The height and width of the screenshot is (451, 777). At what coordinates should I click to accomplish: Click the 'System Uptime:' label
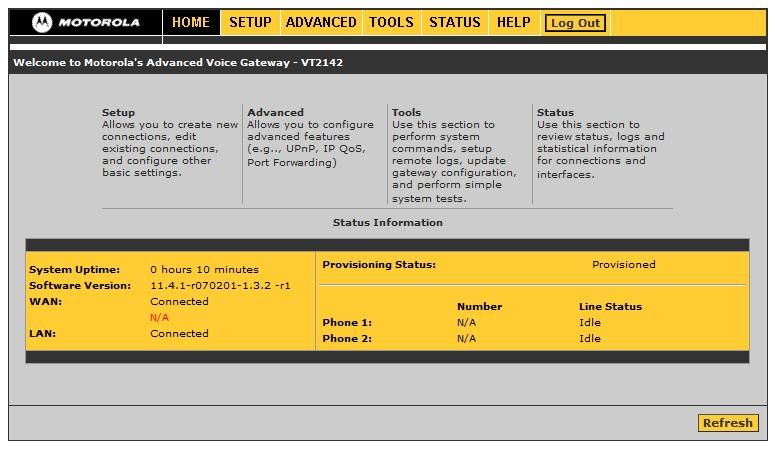74,270
